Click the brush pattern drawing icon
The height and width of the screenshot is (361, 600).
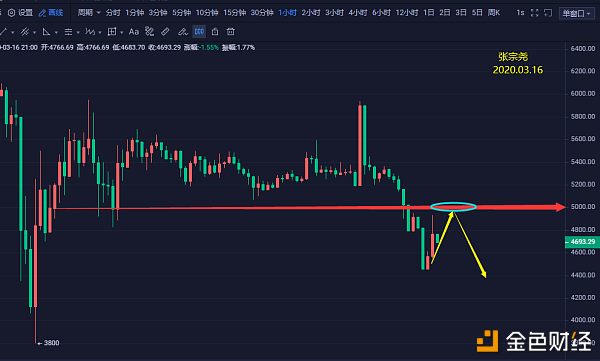click(150, 31)
